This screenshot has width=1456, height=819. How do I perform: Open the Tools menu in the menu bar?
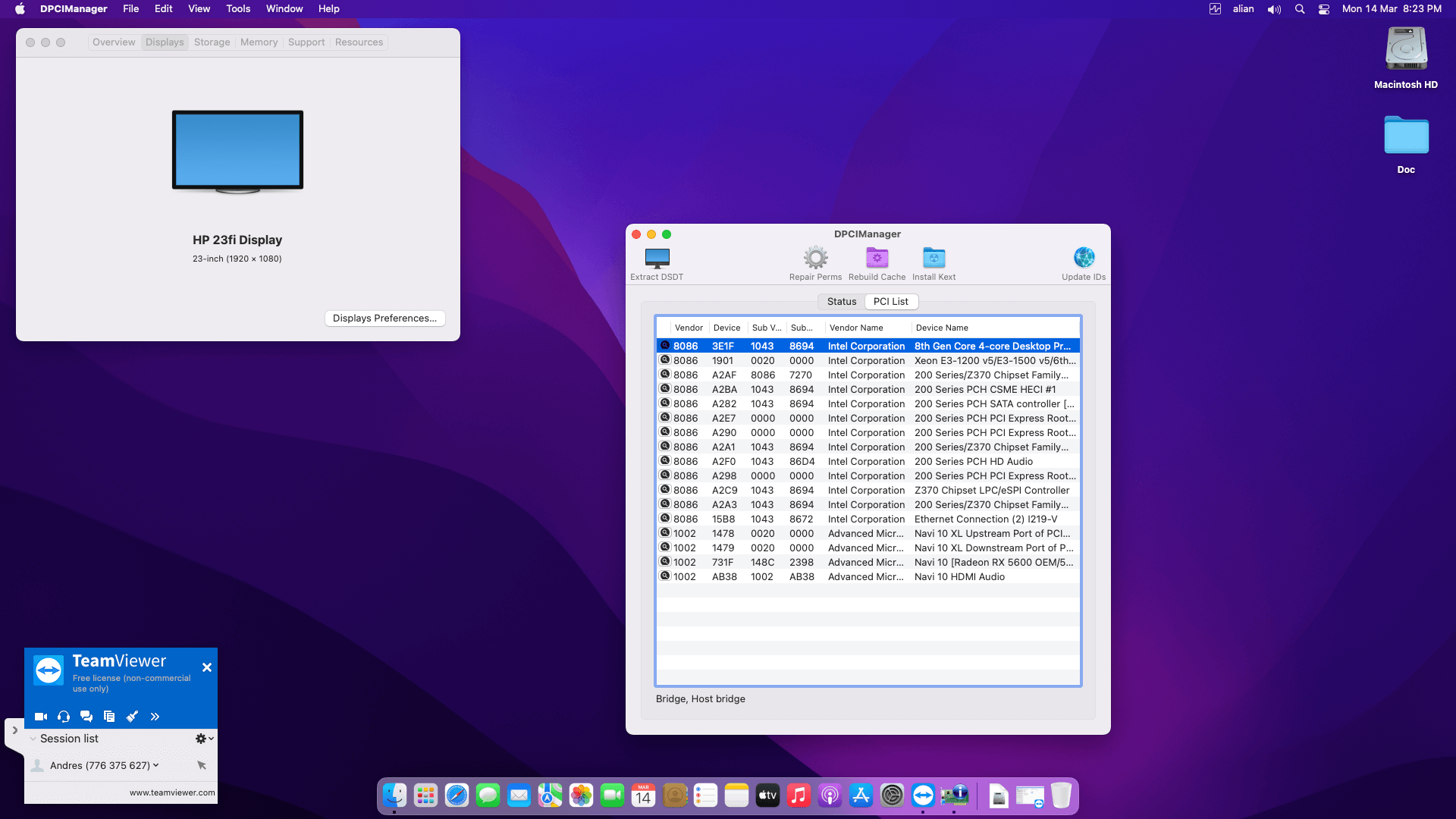pyautogui.click(x=238, y=9)
